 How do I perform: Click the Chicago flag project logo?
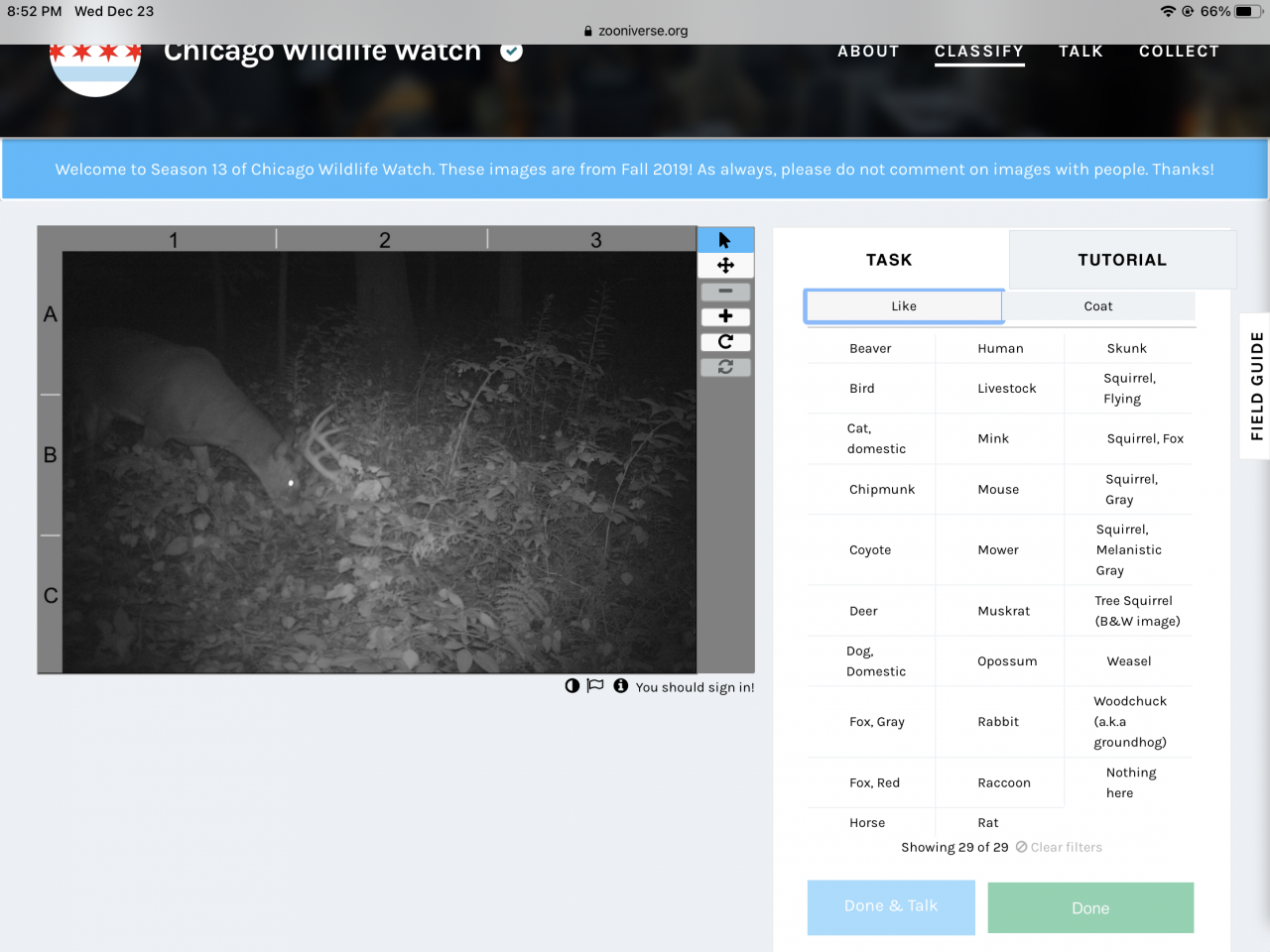[95, 69]
